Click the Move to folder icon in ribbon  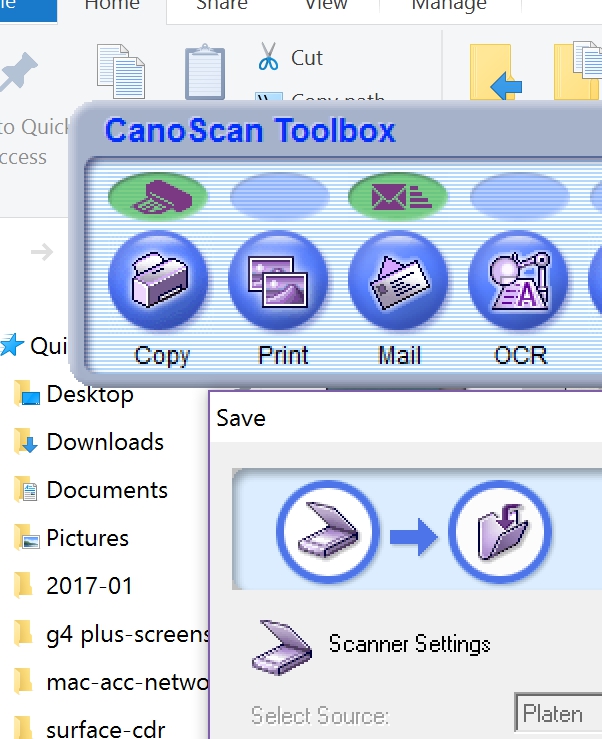pyautogui.click(x=495, y=72)
